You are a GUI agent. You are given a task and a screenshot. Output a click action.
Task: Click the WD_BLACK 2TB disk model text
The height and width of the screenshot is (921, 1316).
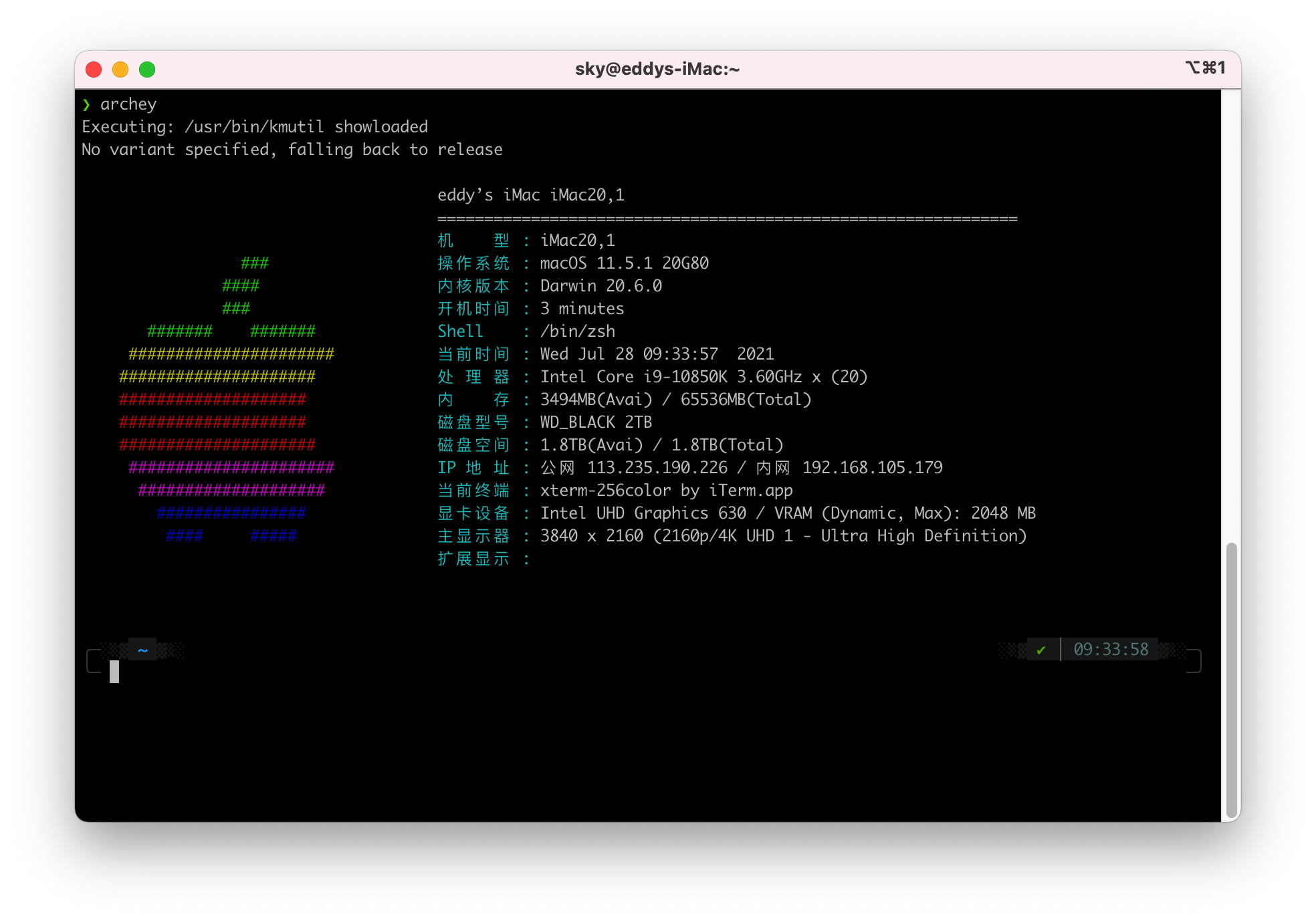[x=596, y=422]
